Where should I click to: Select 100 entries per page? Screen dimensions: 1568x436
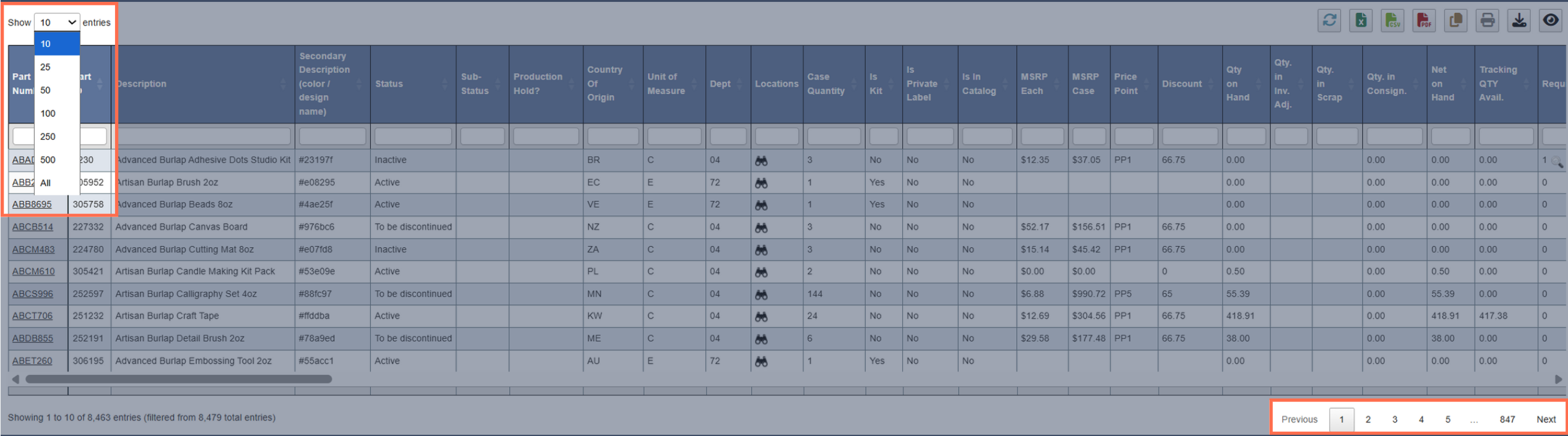pyautogui.click(x=57, y=113)
